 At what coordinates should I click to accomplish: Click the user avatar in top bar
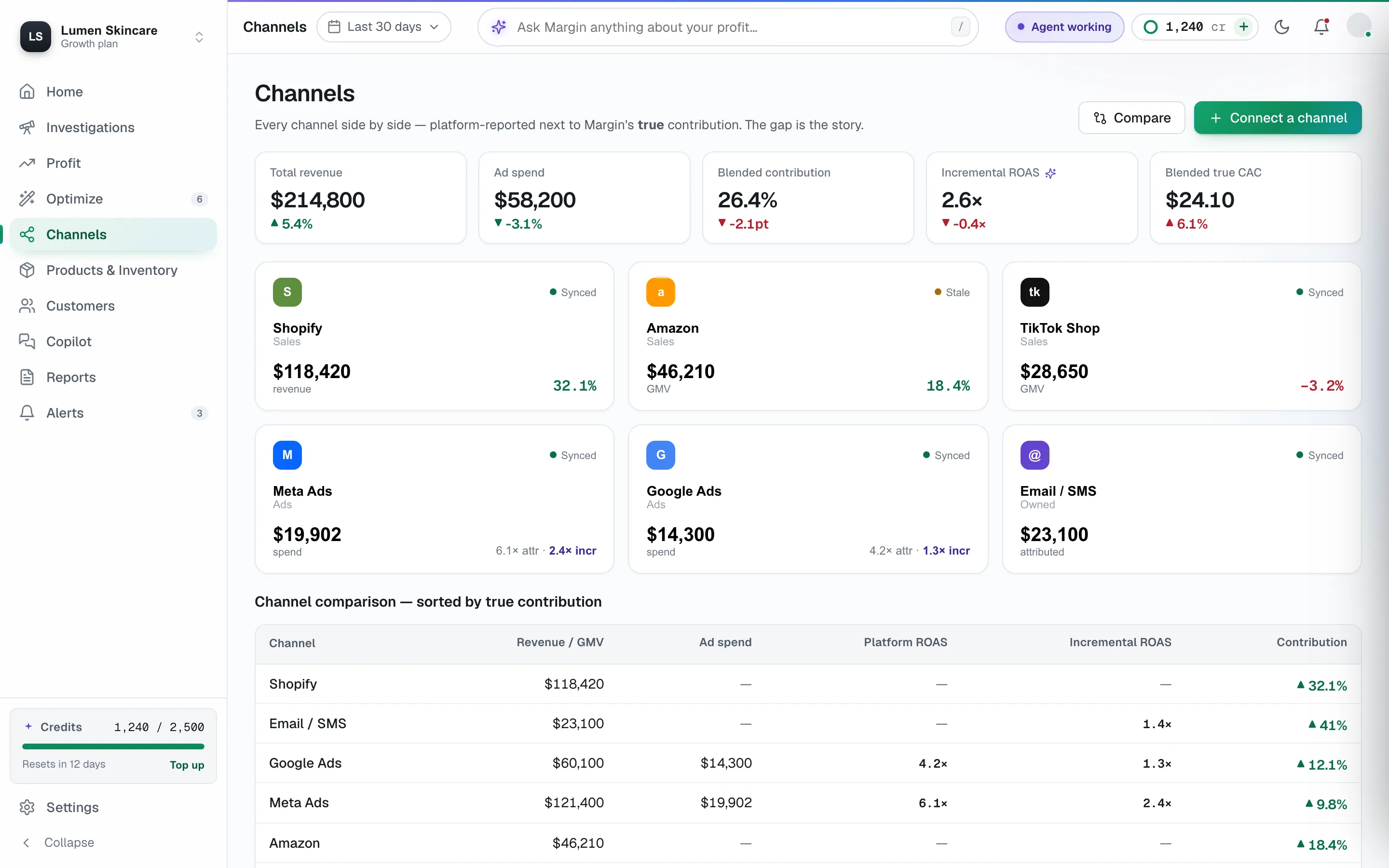coord(1359,26)
